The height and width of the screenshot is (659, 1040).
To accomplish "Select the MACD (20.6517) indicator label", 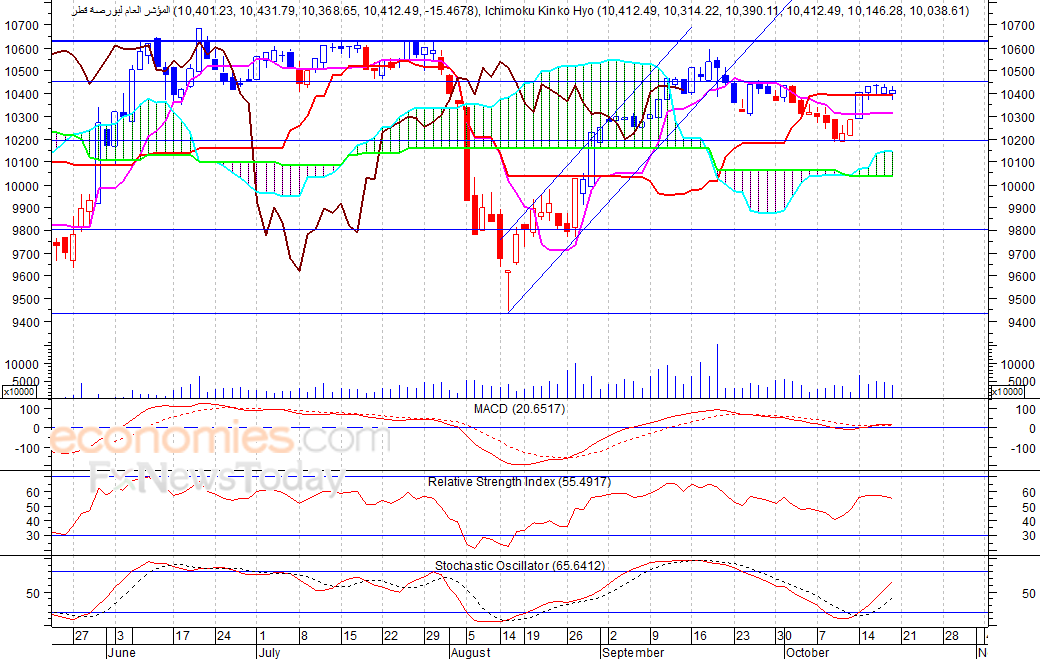I will tap(519, 409).
